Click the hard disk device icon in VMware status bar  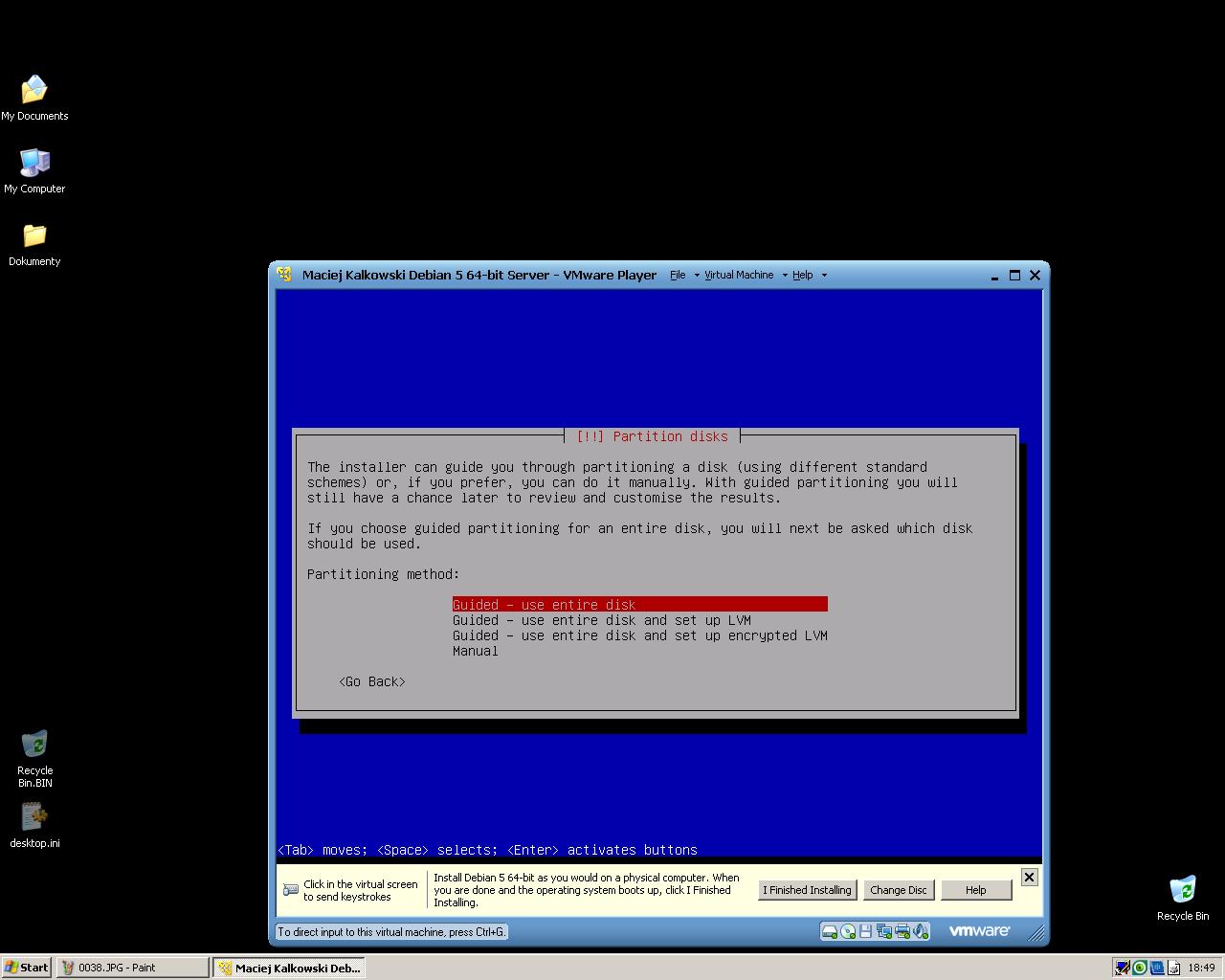830,931
